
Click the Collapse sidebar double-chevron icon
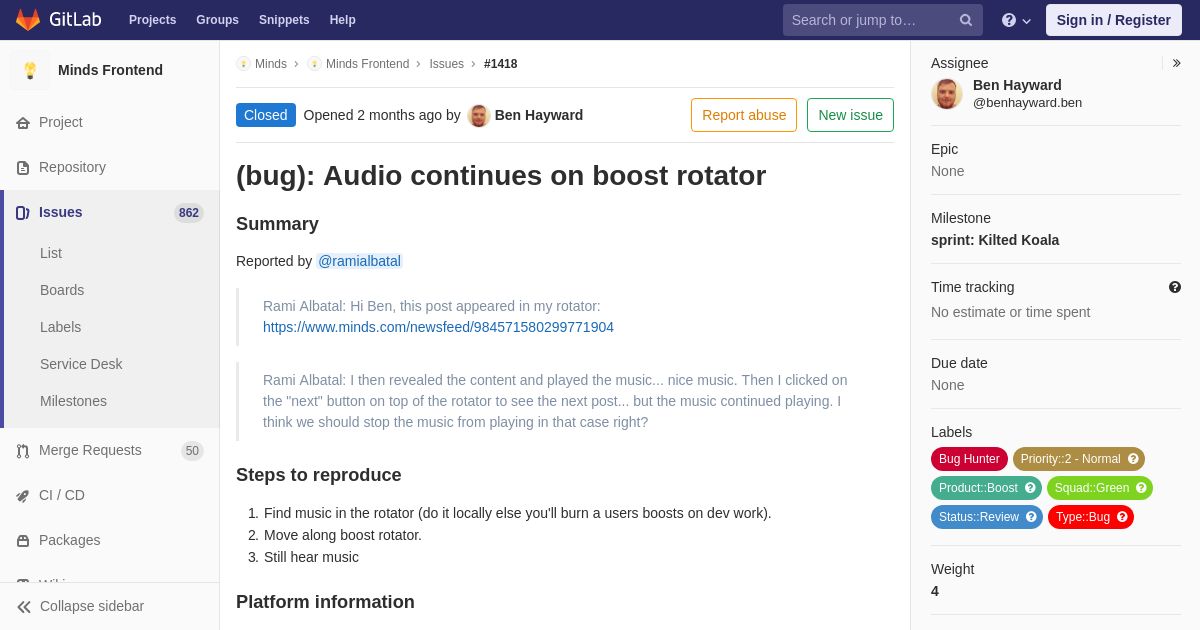24,607
